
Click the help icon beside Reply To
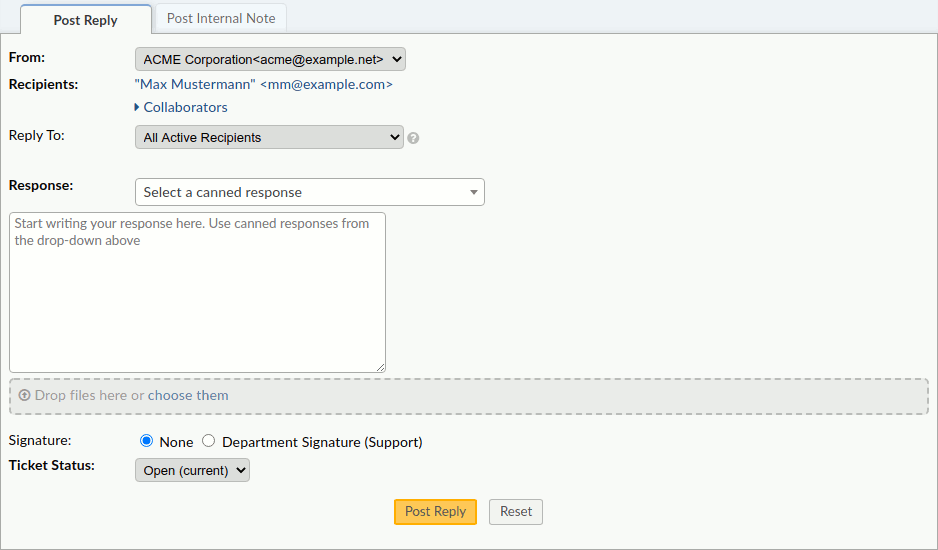[x=413, y=138]
